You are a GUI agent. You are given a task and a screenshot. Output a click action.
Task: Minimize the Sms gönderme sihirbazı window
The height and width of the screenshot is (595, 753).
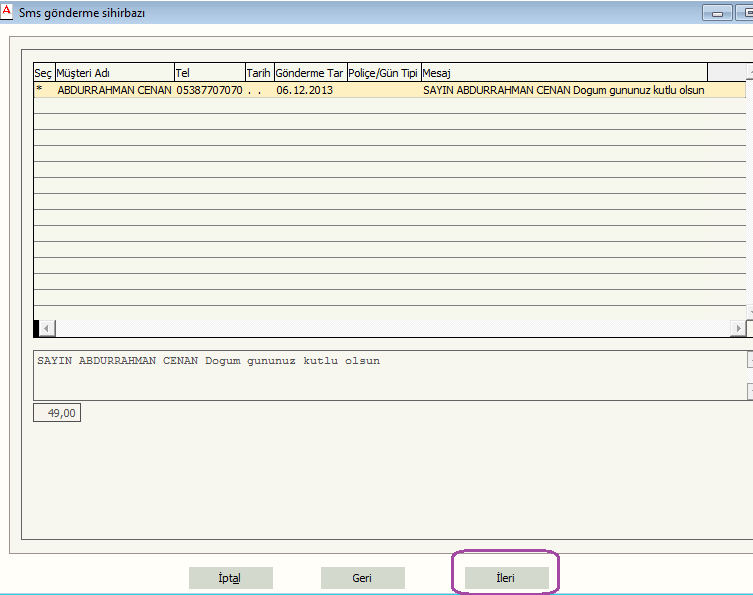click(x=716, y=13)
